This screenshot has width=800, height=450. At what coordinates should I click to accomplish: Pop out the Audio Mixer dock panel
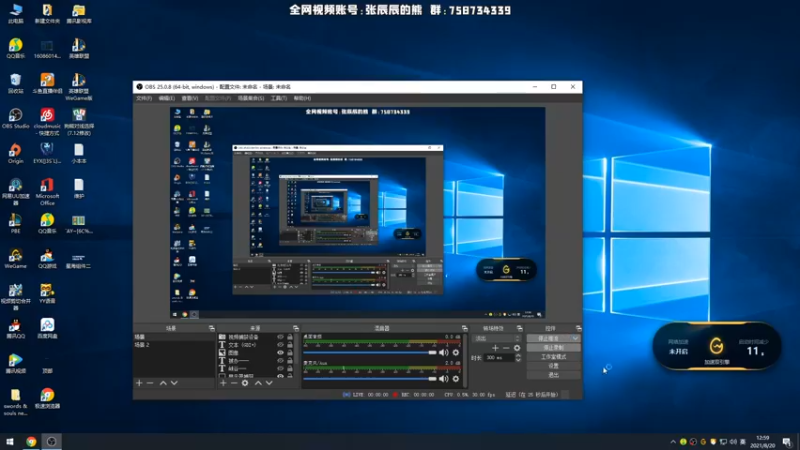[x=464, y=329]
